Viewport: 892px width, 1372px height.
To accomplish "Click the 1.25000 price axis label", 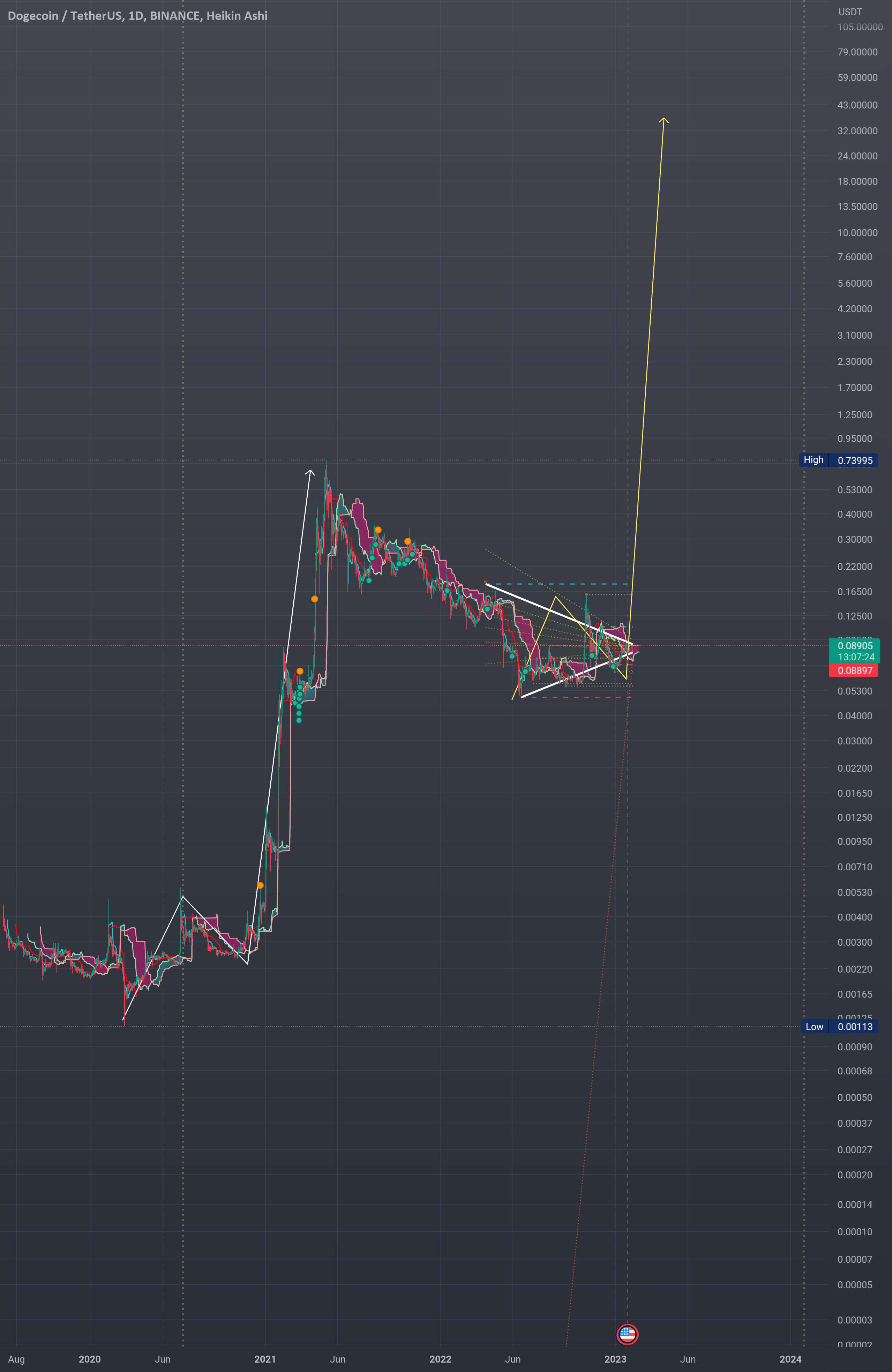I will coord(855,415).
